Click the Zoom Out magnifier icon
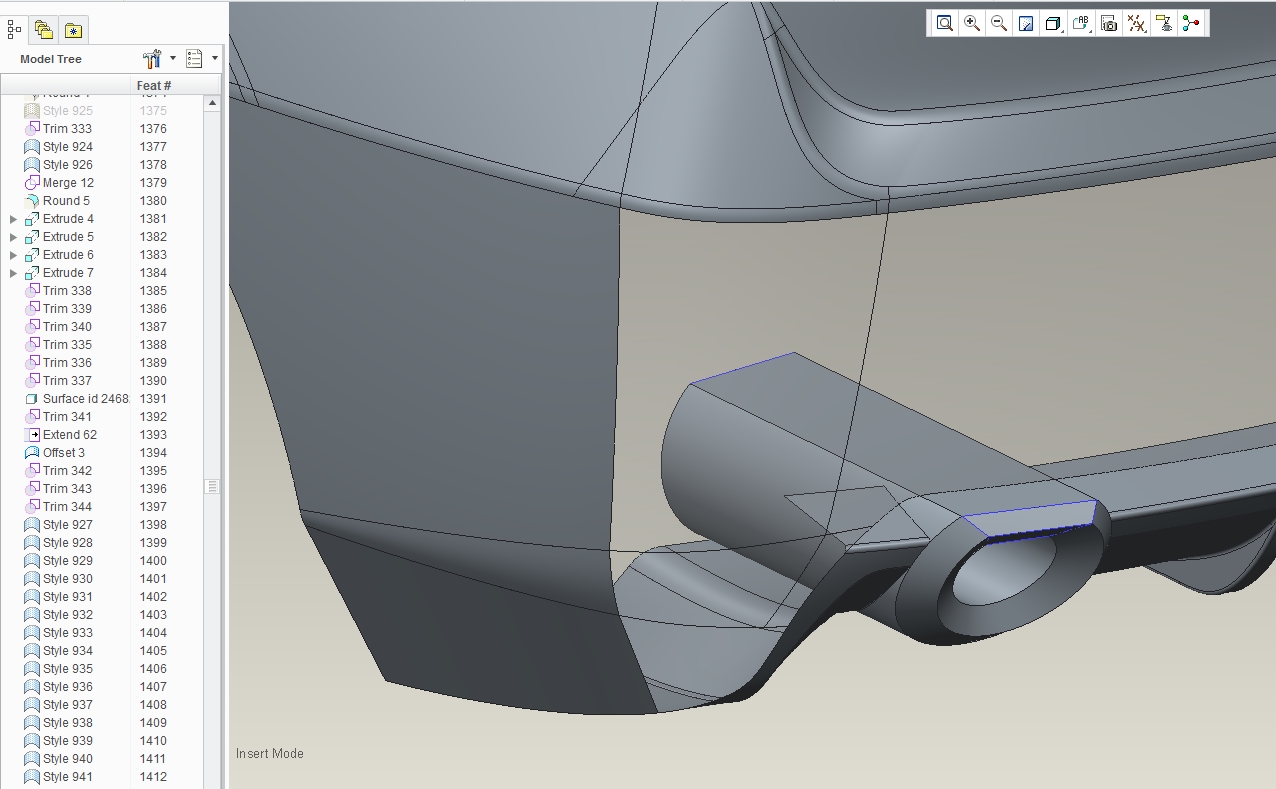 click(998, 24)
